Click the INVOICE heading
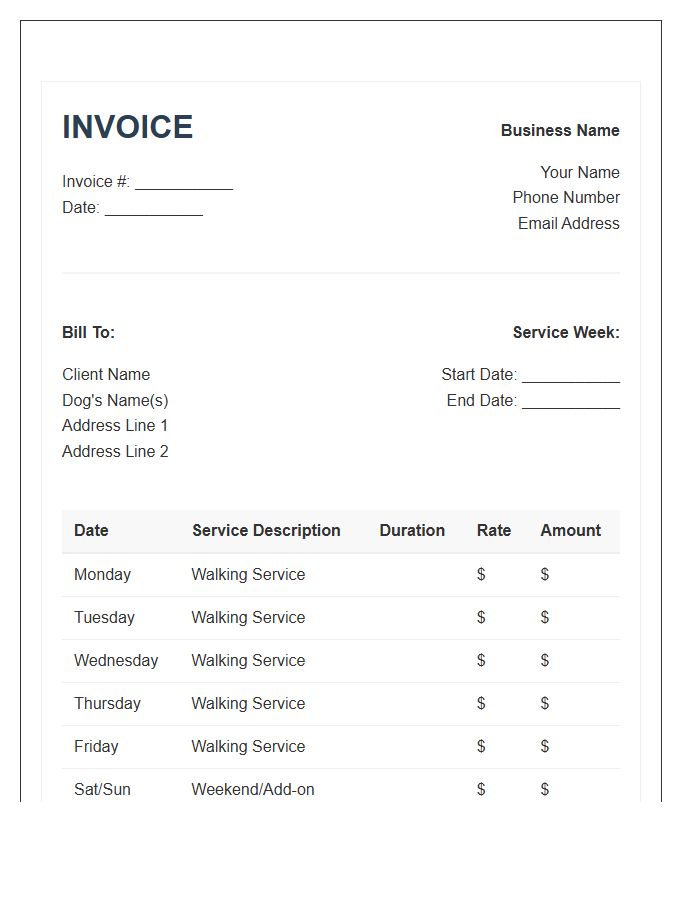The height and width of the screenshot is (900, 700). [x=127, y=127]
